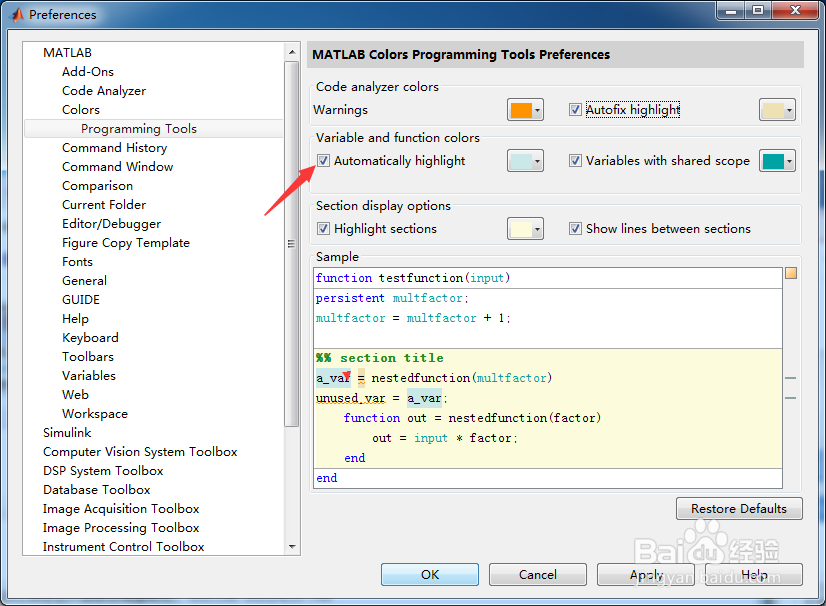Toggle Variables with shared scope checkbox
The width and height of the screenshot is (826, 606).
click(x=575, y=161)
